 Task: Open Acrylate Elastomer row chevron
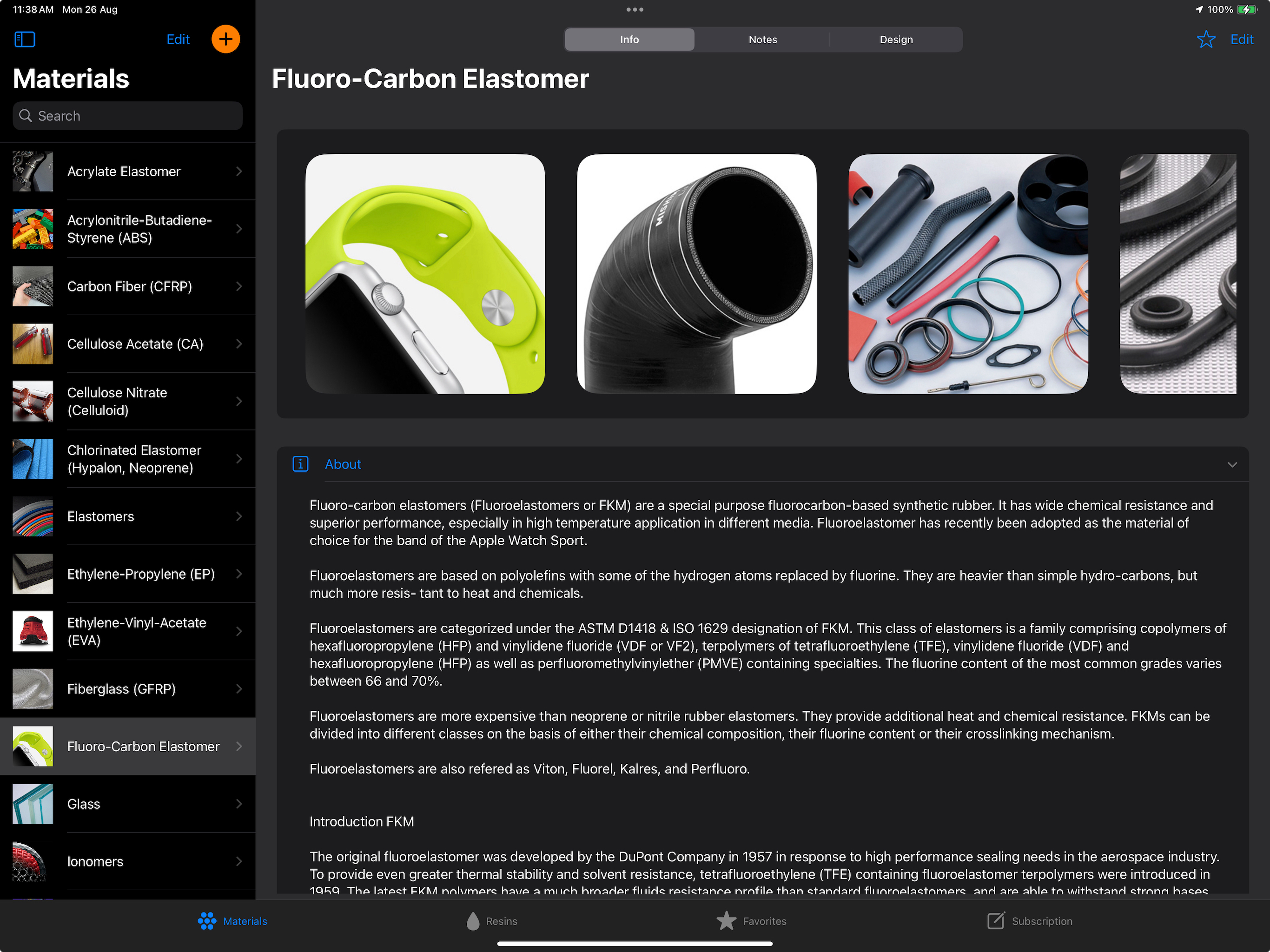239,171
